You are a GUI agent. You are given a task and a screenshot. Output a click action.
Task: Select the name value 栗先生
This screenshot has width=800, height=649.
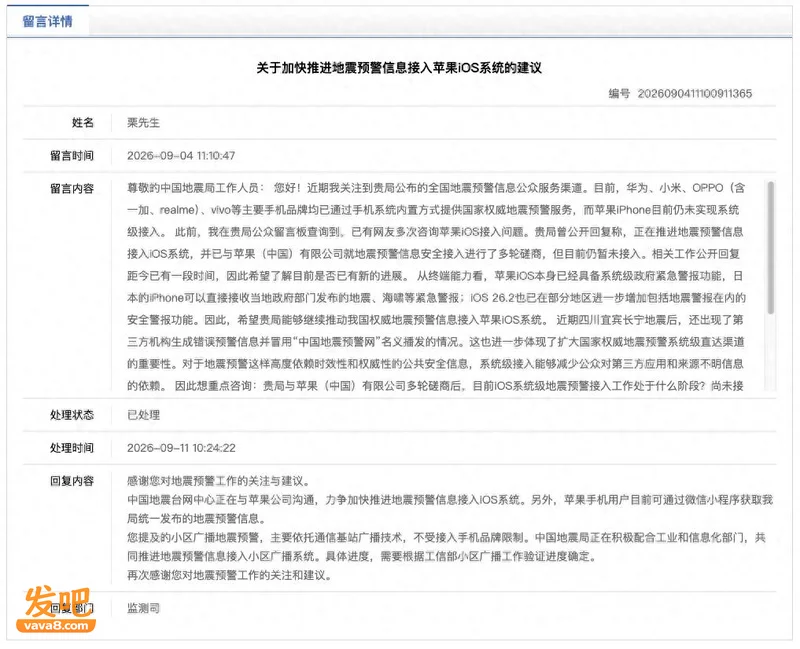tap(143, 122)
